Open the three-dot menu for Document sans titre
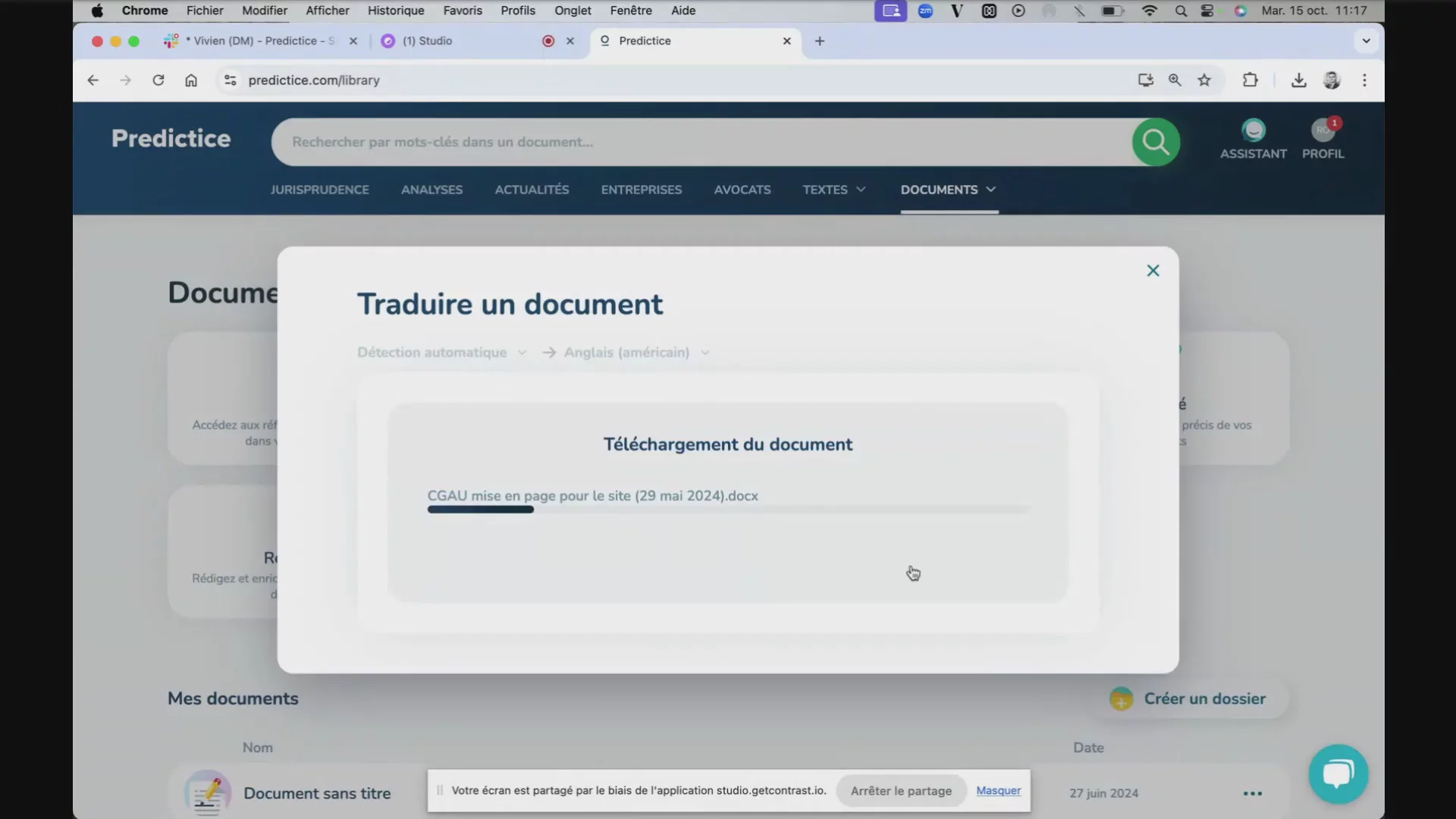 [1253, 793]
